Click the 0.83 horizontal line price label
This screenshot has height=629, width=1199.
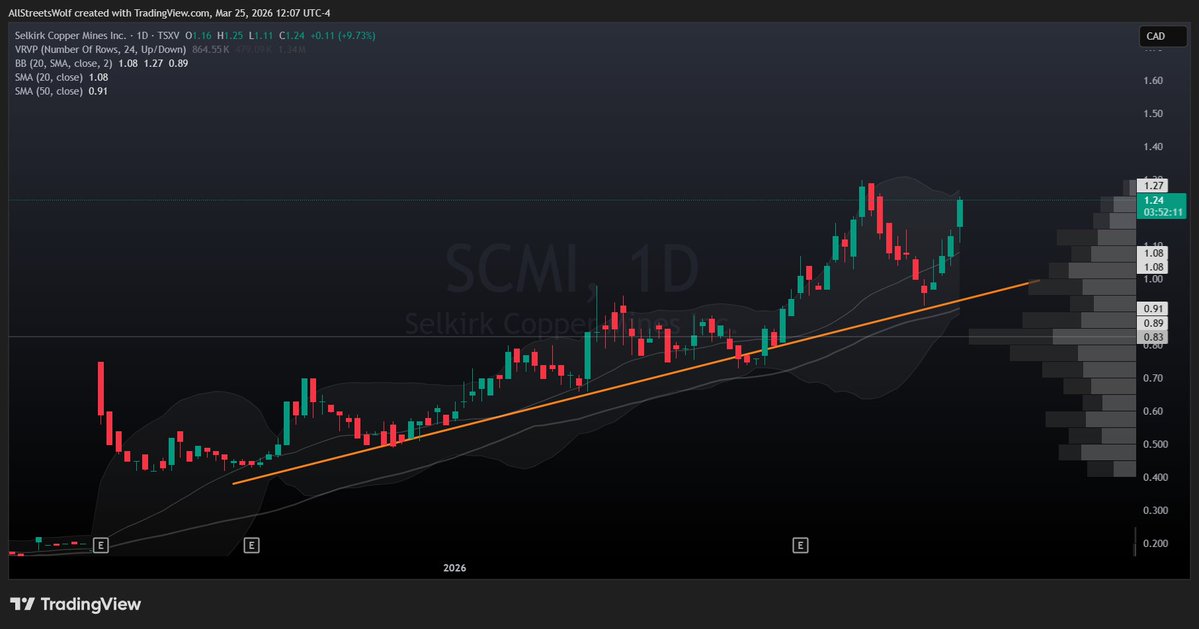[x=1152, y=337]
